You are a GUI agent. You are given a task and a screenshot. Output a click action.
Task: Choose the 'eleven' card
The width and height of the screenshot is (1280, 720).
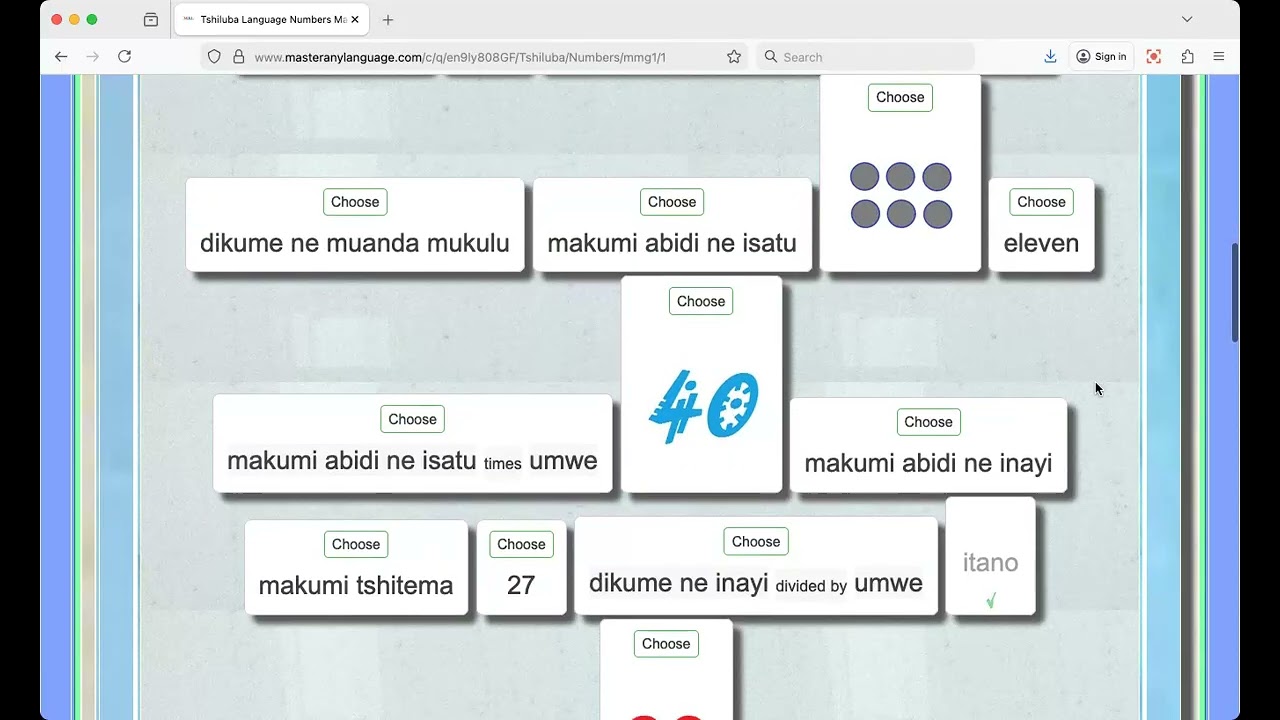point(1041,202)
